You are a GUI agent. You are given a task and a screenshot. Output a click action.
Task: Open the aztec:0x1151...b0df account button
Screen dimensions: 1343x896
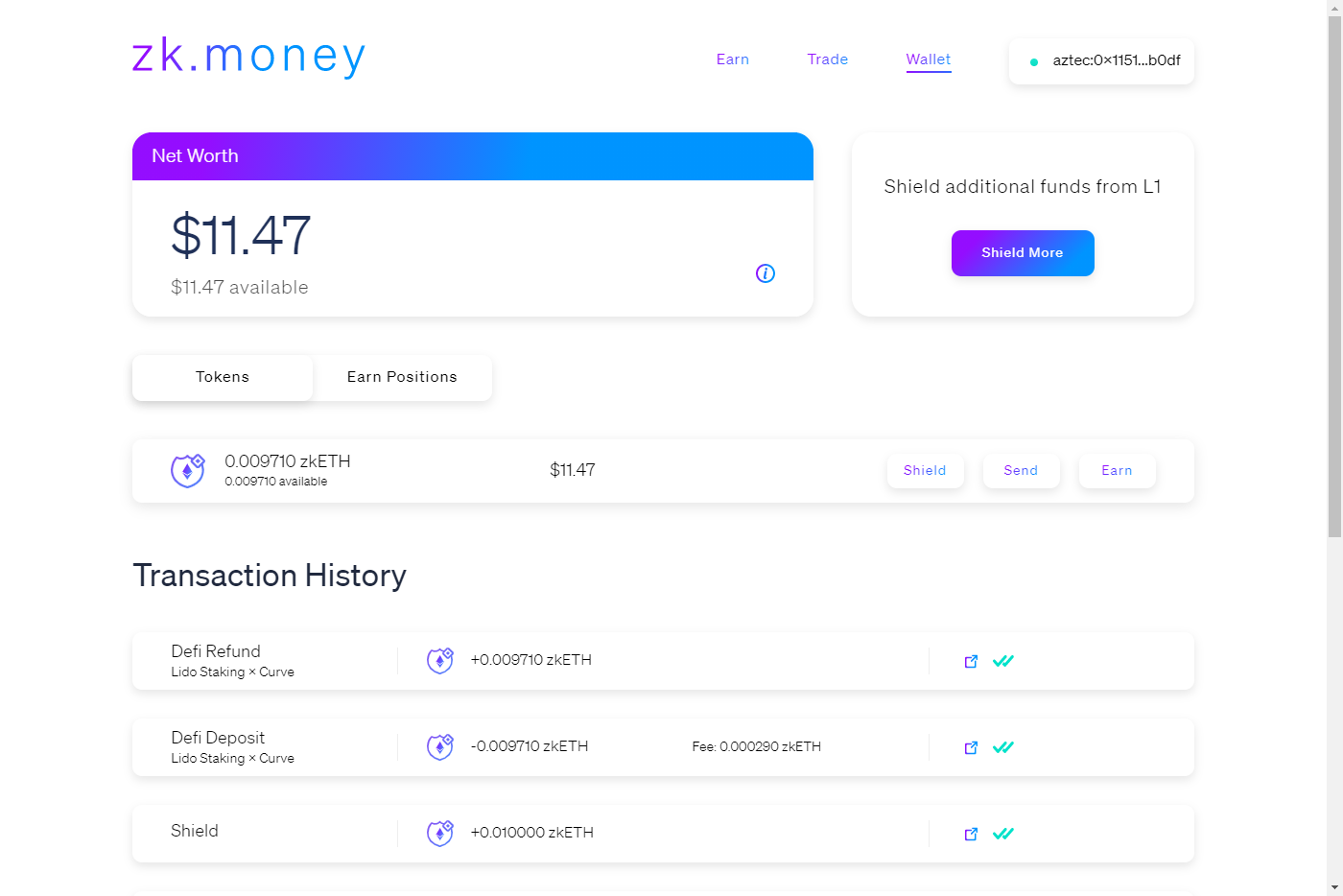coord(1101,61)
